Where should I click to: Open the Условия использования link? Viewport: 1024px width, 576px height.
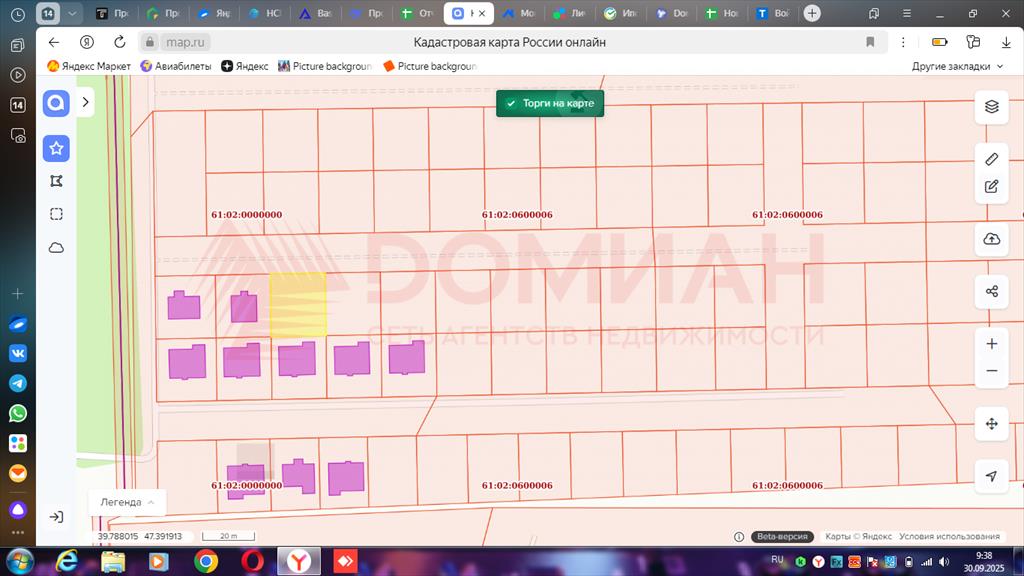tap(949, 537)
